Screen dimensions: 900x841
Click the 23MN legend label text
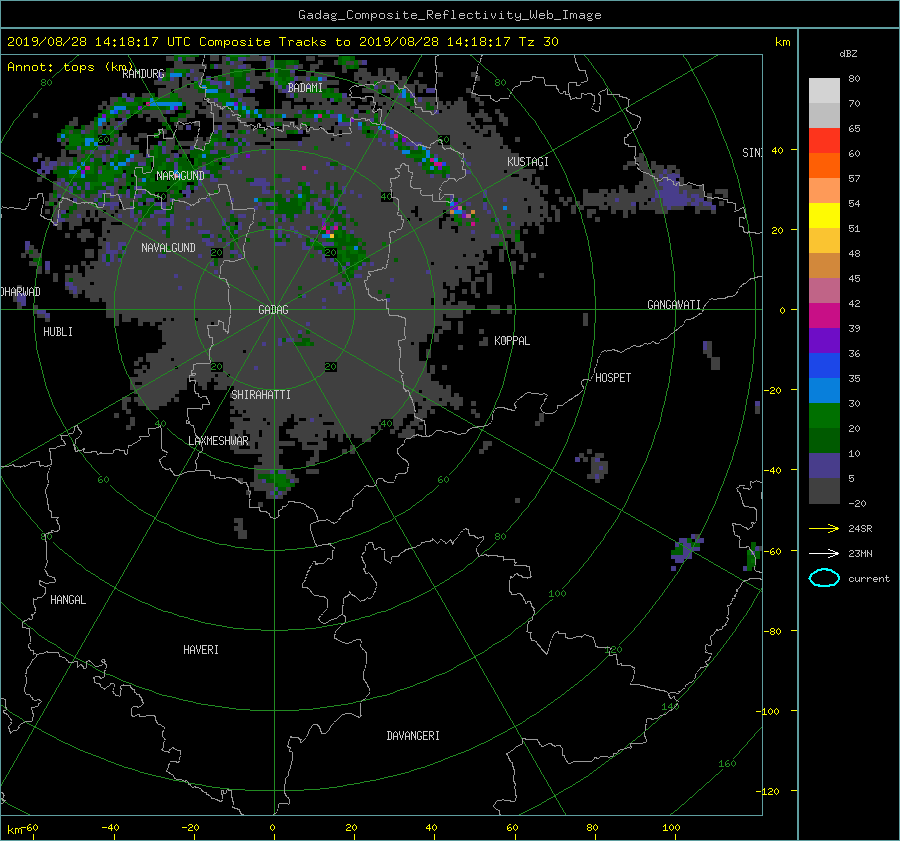(860, 553)
